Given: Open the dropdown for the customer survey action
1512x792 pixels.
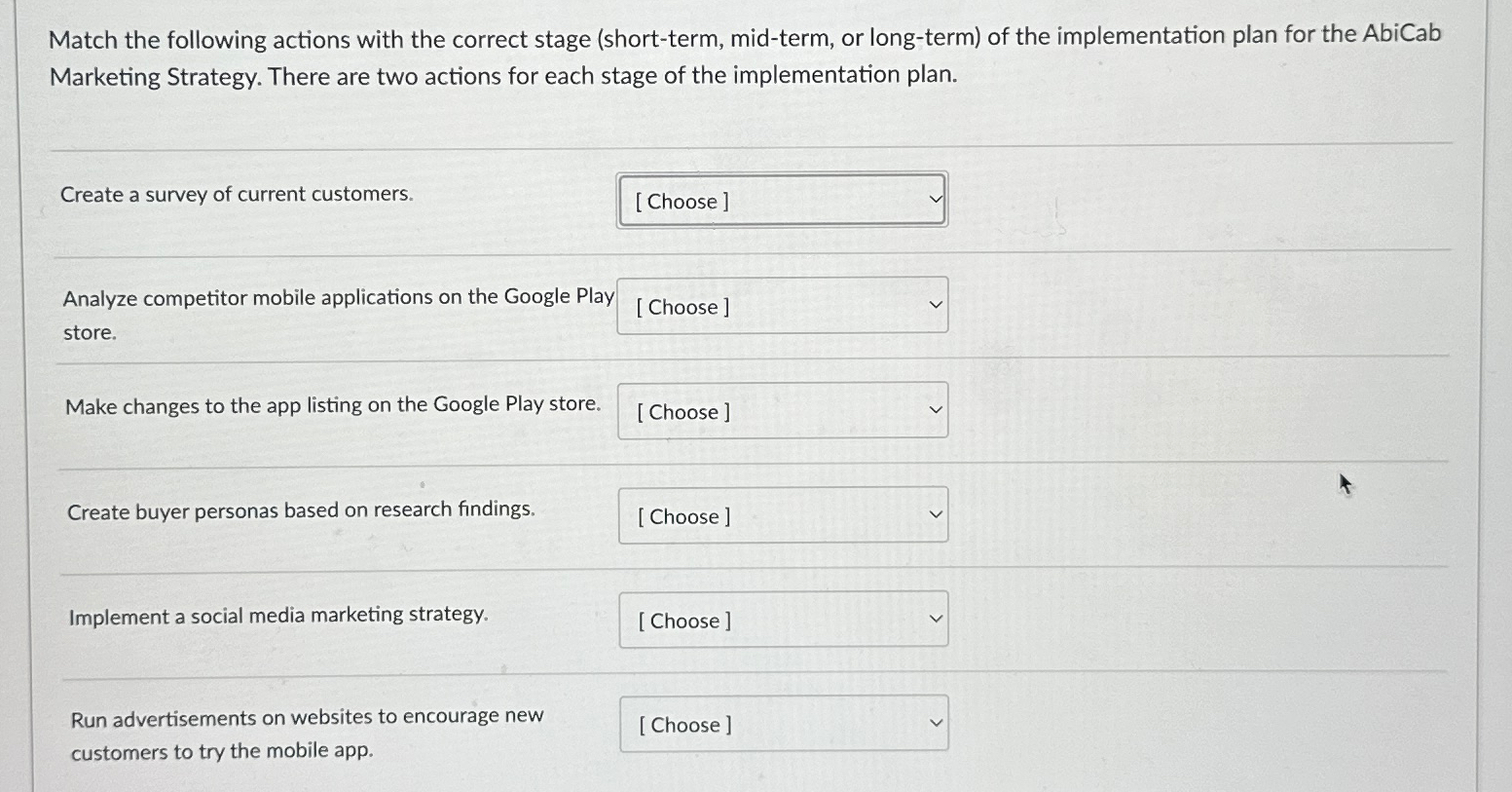Looking at the screenshot, I should click(781, 200).
